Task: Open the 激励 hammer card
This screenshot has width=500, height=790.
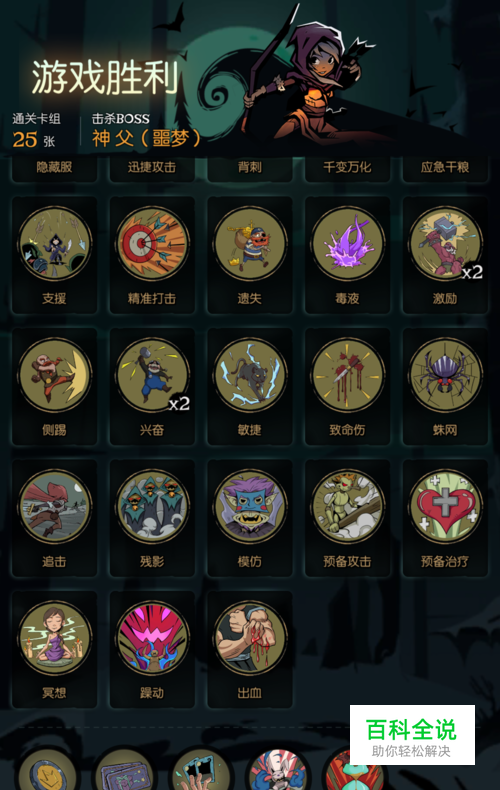Action: (x=446, y=243)
